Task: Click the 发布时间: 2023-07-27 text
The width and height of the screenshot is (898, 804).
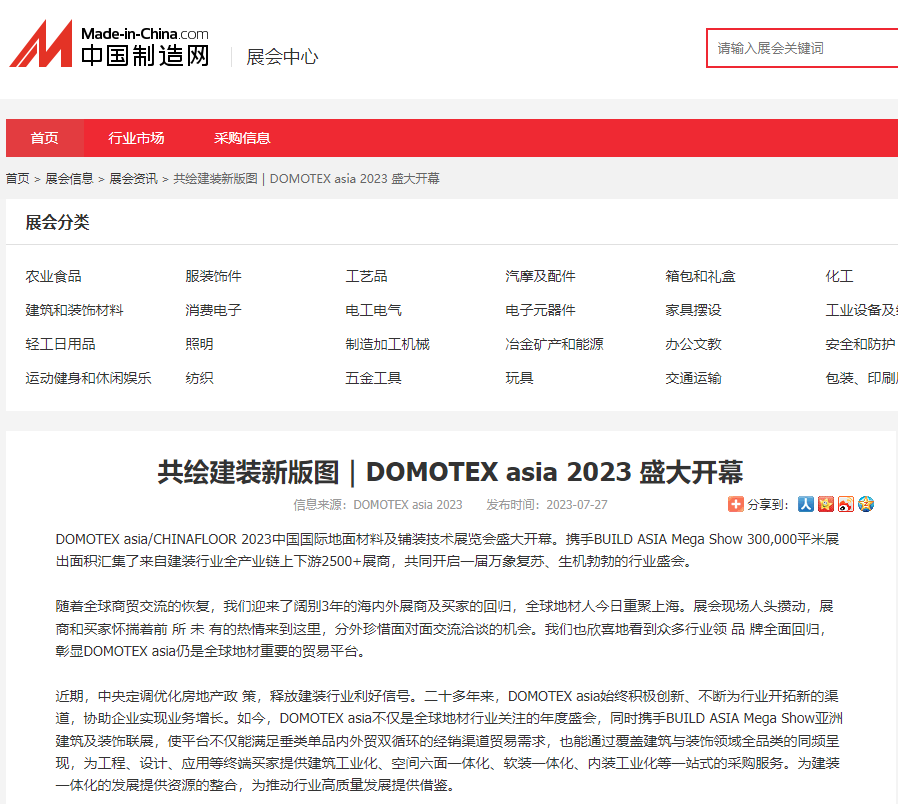Action: coord(547,505)
